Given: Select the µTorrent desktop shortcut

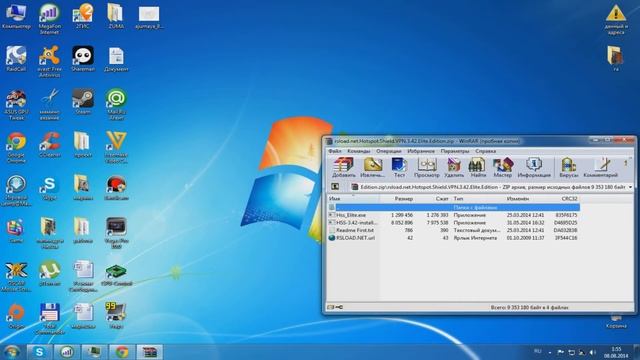Looking at the screenshot, I should pos(49,273).
